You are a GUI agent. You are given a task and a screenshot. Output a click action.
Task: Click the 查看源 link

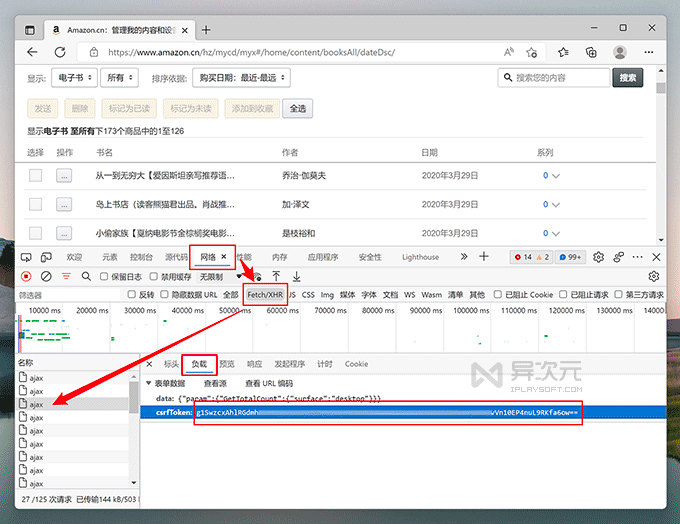tap(215, 383)
